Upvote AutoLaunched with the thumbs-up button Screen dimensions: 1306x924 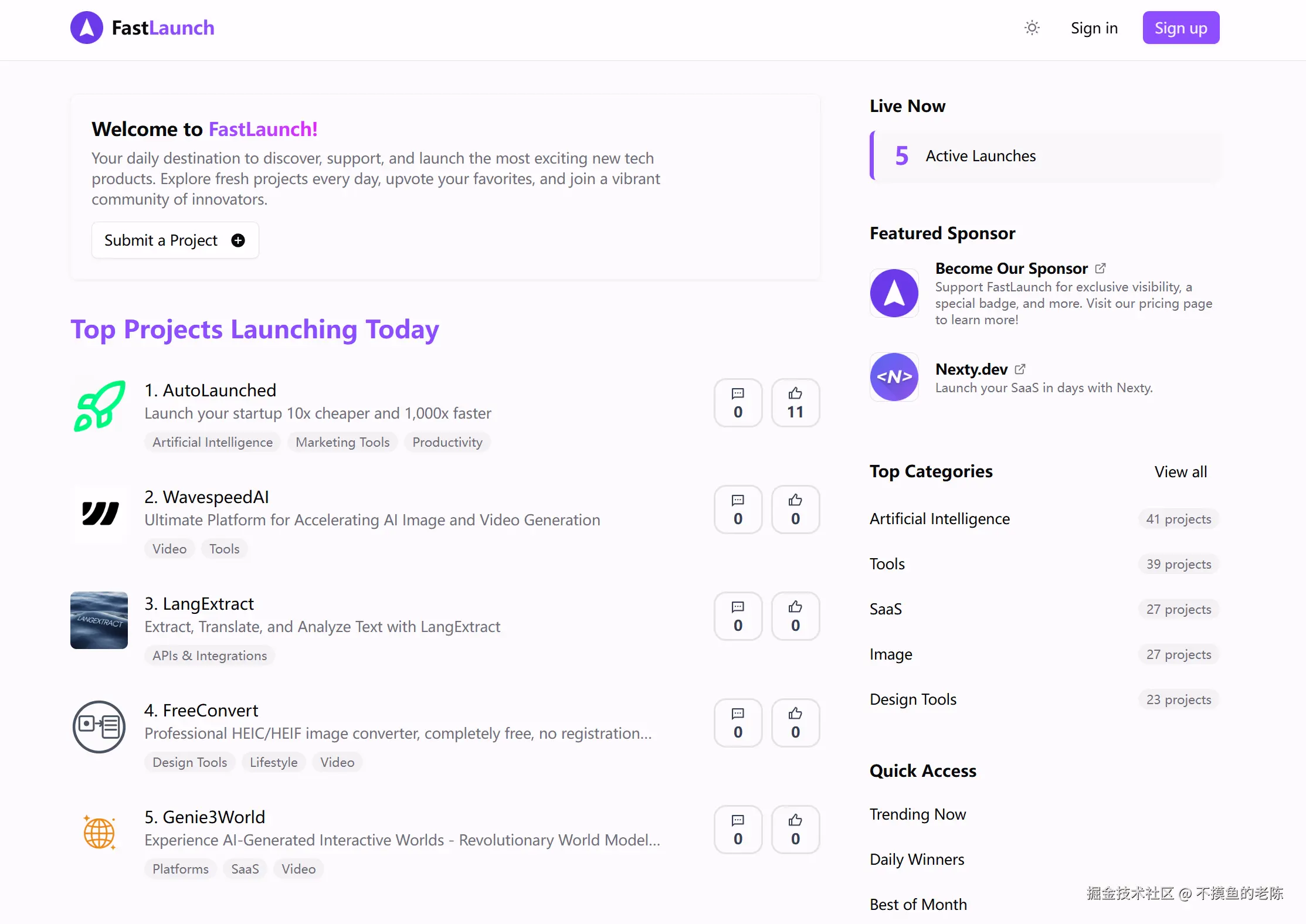(795, 403)
